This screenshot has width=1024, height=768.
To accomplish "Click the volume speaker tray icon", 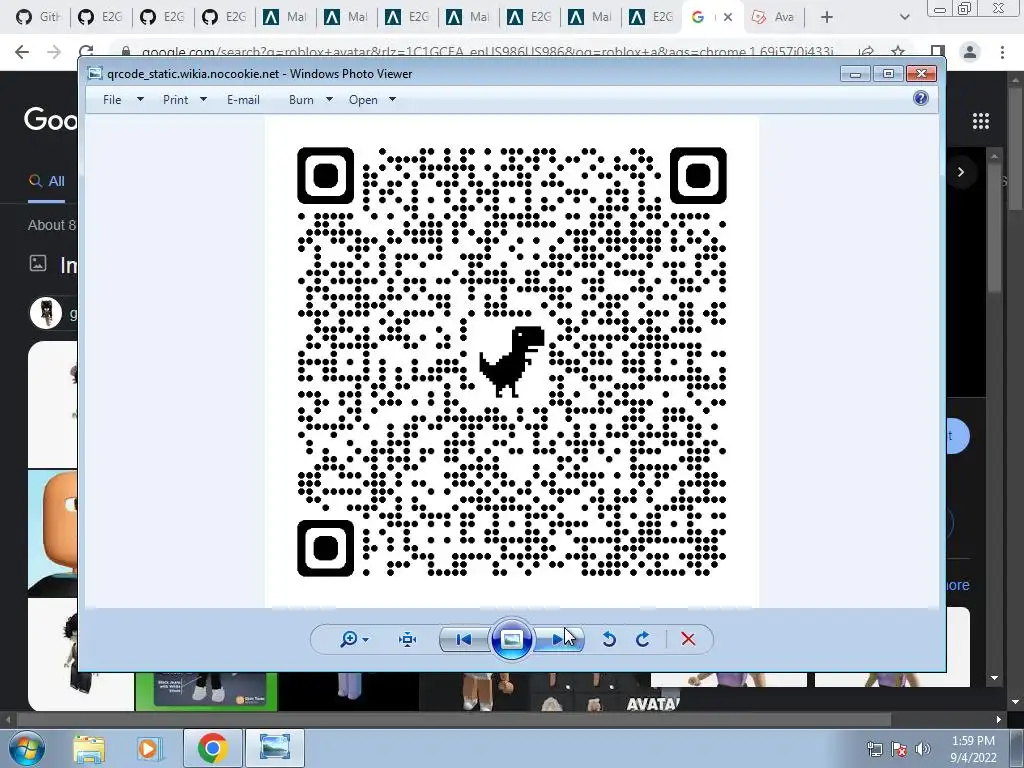I will tap(922, 749).
